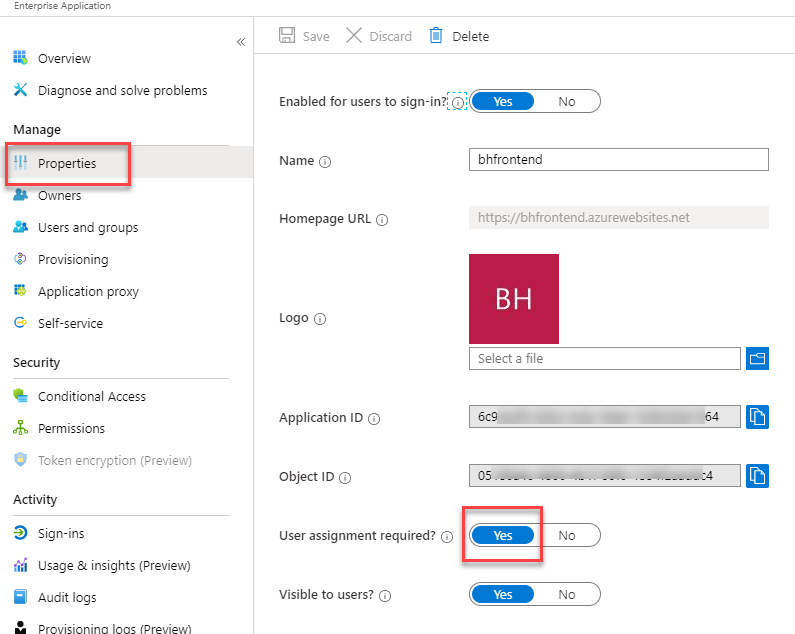Image resolution: width=795 pixels, height=634 pixels.
Task: Delete the enterprise application
Action: pos(459,36)
